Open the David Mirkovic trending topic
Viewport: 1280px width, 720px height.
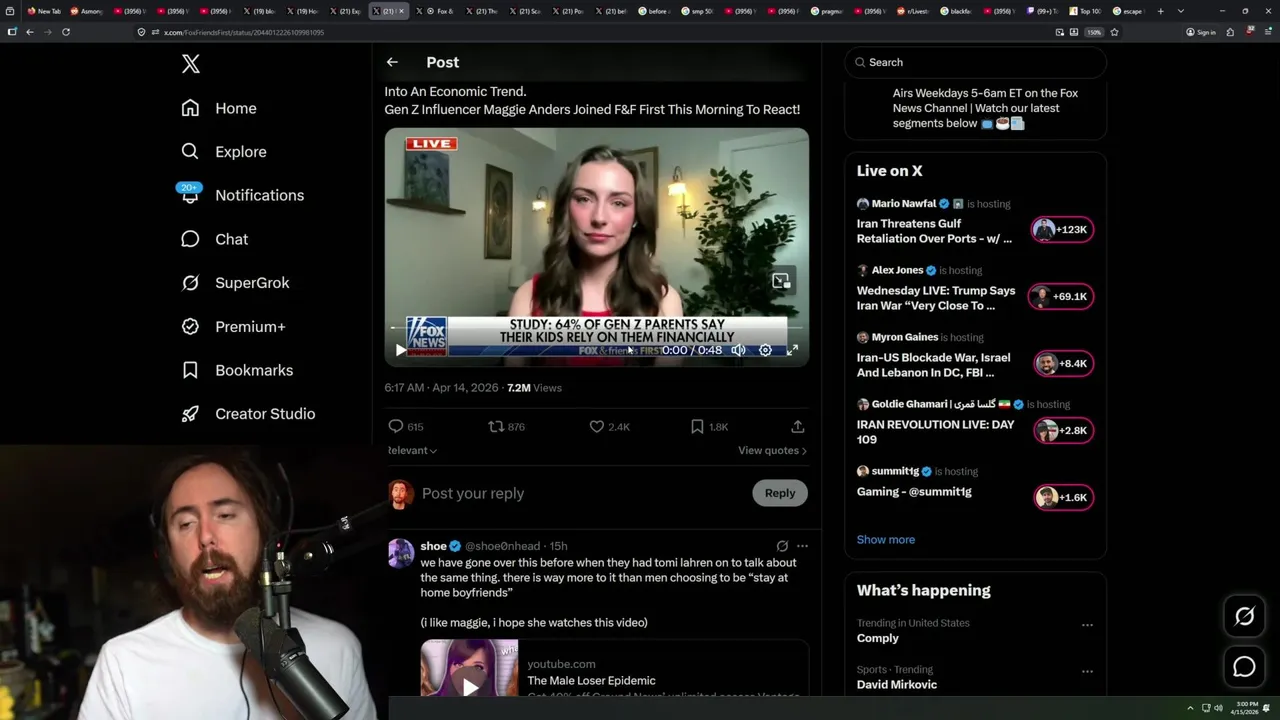click(x=896, y=685)
